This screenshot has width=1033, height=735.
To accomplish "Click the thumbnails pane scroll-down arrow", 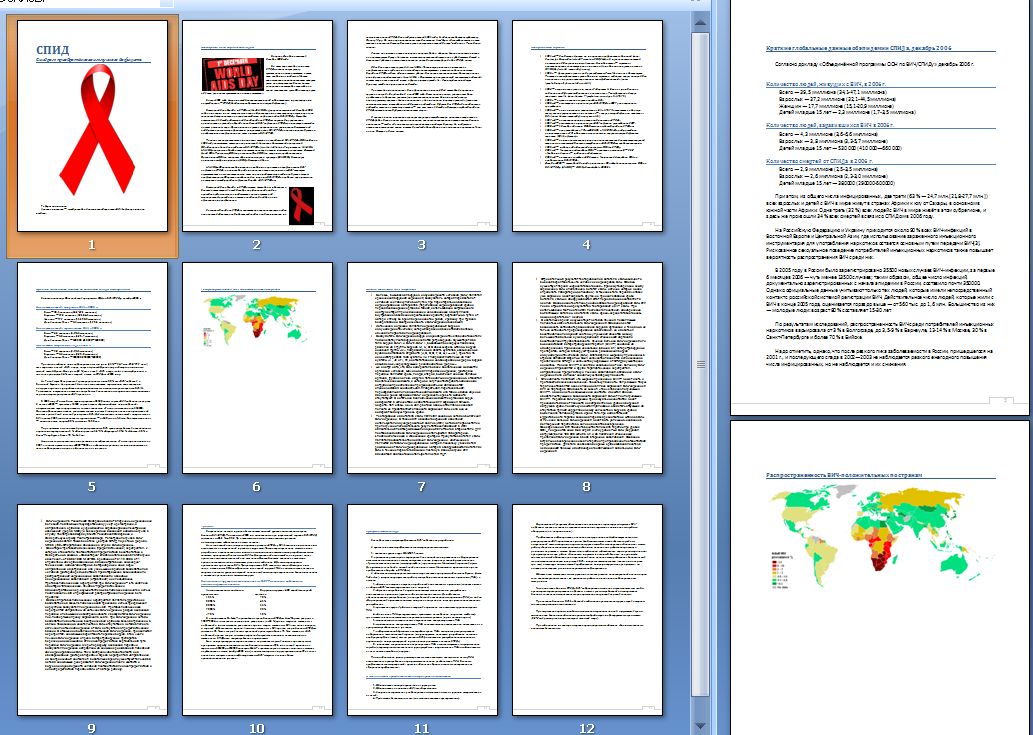I will pyautogui.click(x=700, y=726).
